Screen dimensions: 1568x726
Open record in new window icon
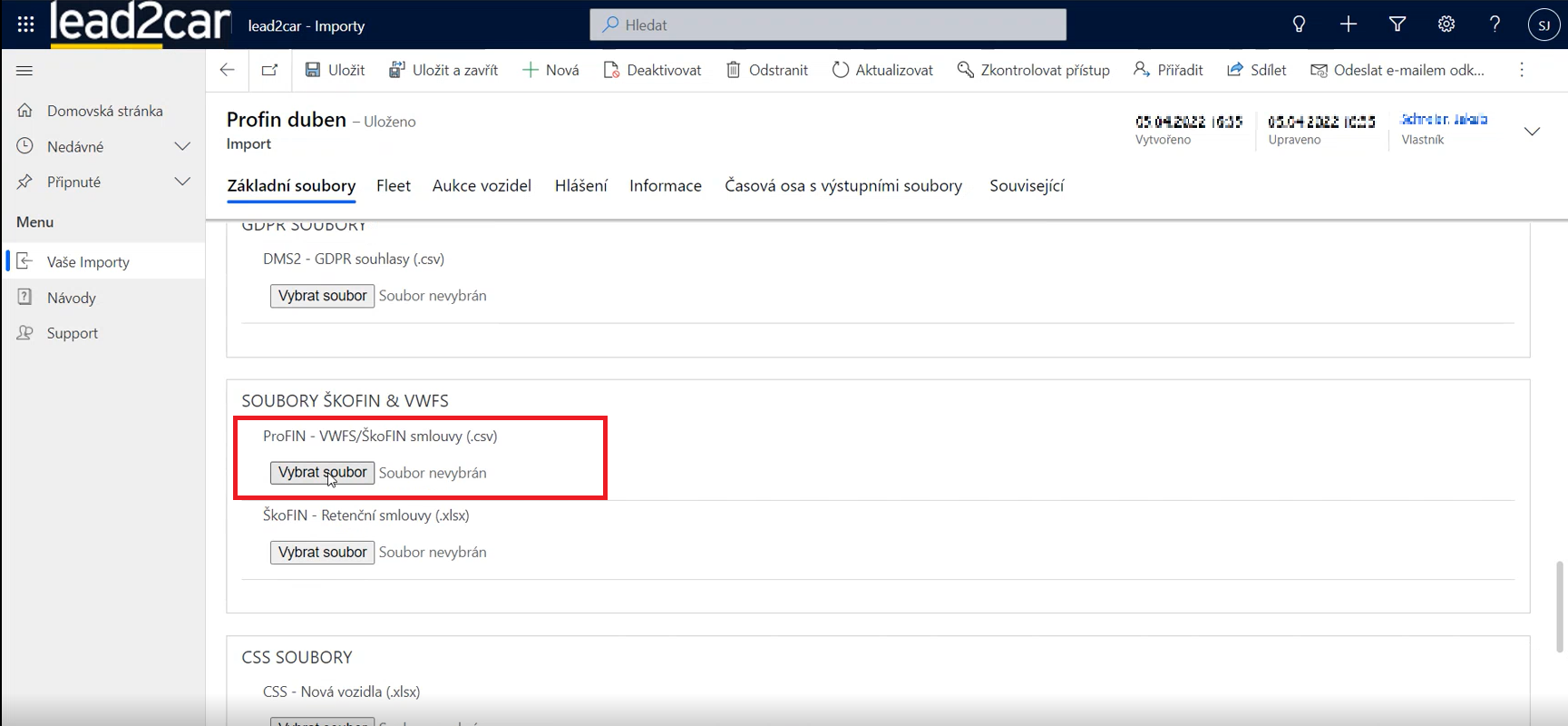[x=269, y=70]
